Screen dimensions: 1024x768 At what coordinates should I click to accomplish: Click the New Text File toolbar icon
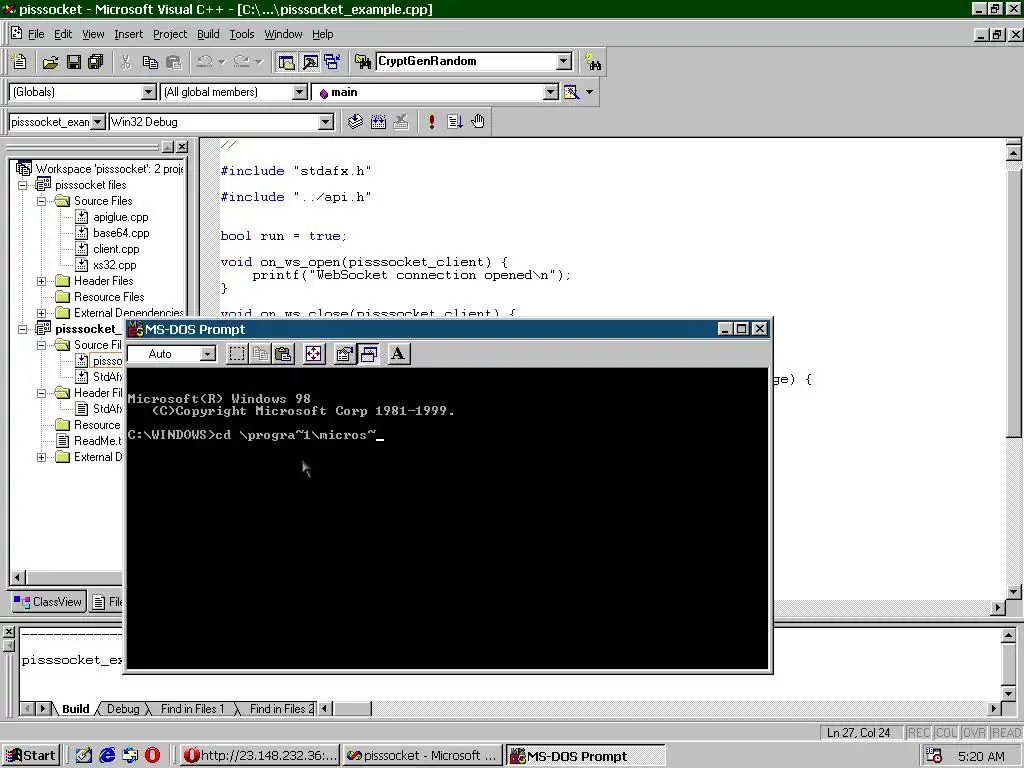tap(20, 61)
